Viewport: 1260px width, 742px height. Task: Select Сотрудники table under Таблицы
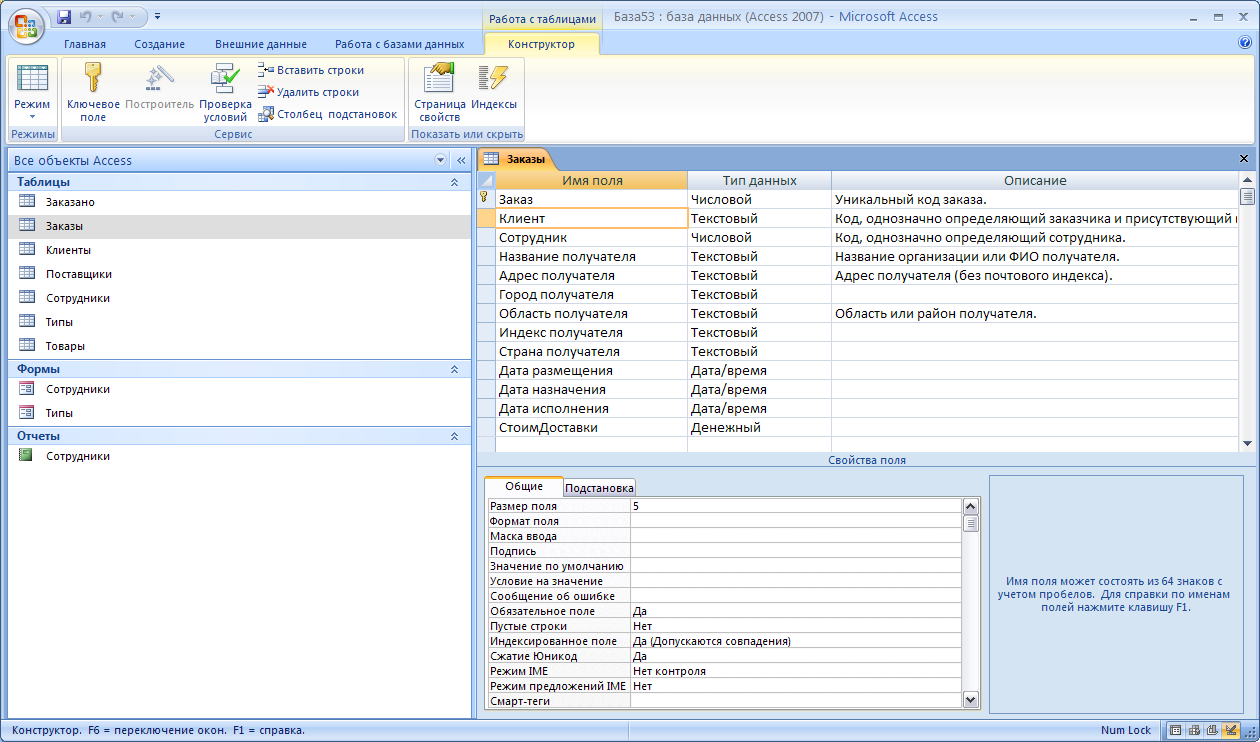click(x=239, y=298)
